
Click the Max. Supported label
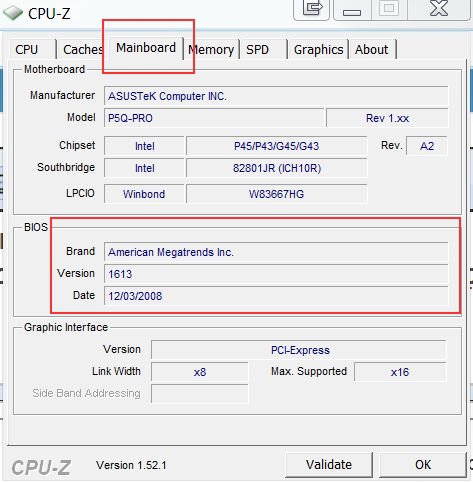309,371
